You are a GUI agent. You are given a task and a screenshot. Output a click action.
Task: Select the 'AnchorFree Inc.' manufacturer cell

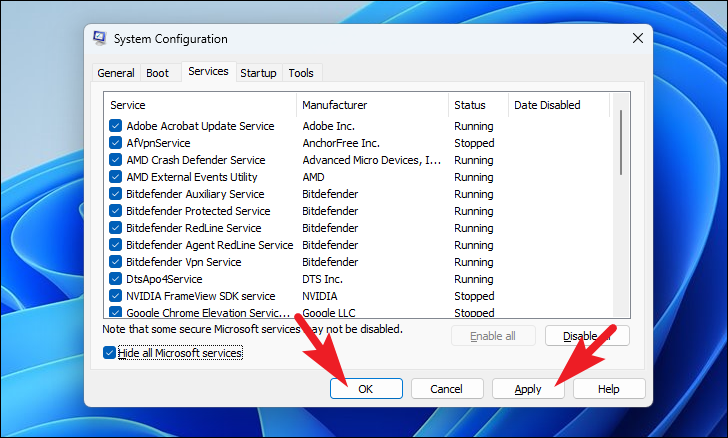341,143
